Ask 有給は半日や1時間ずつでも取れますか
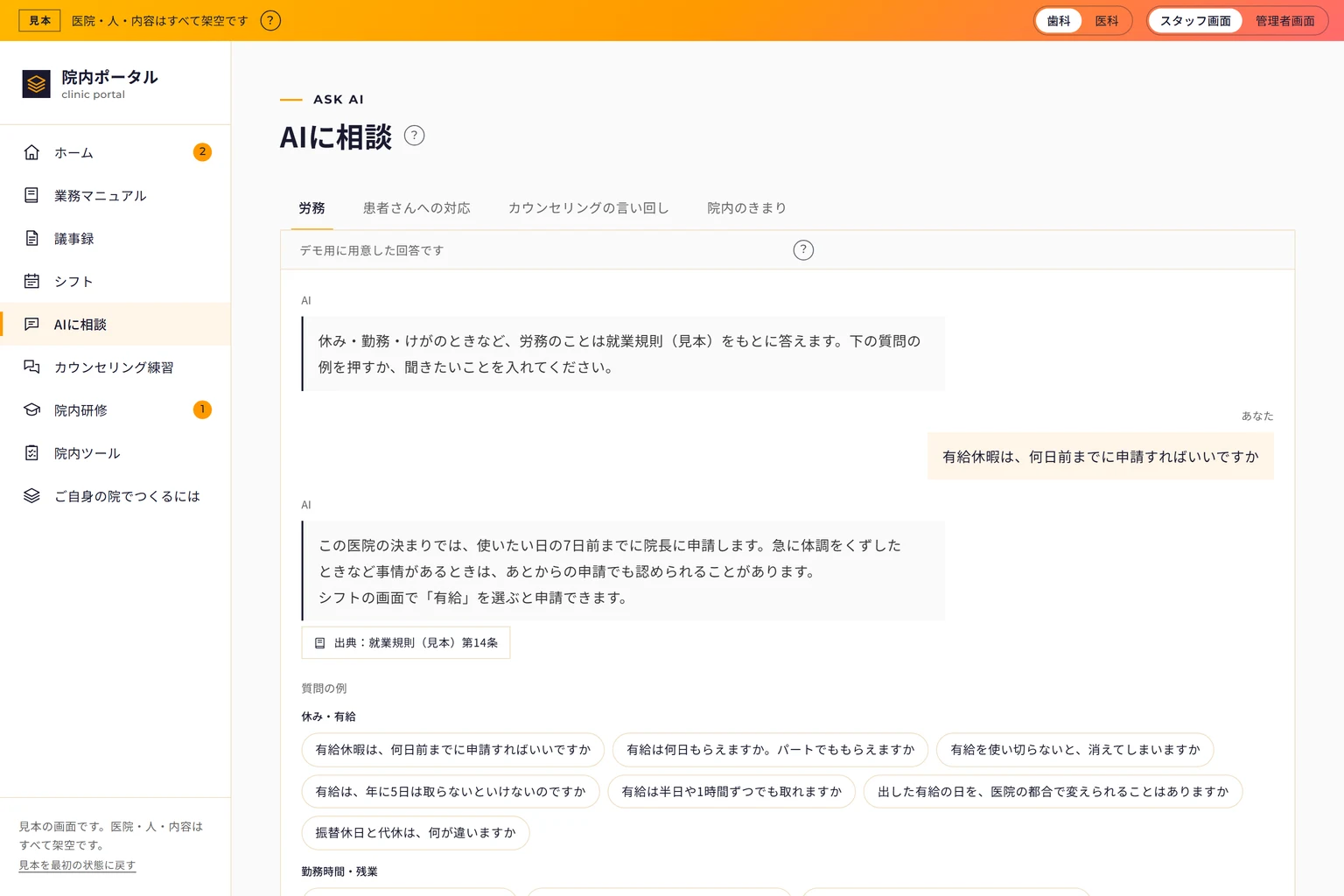 pyautogui.click(x=731, y=792)
